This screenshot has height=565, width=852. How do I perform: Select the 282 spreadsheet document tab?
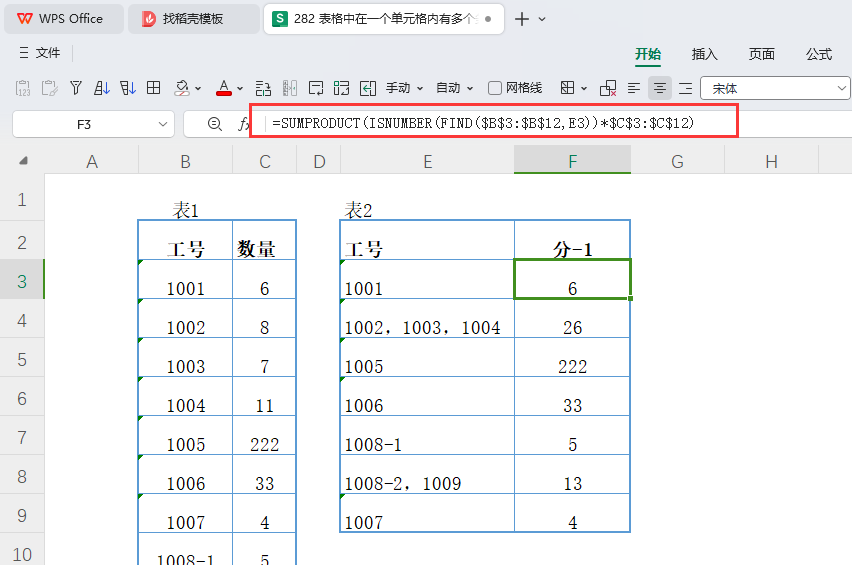click(384, 19)
